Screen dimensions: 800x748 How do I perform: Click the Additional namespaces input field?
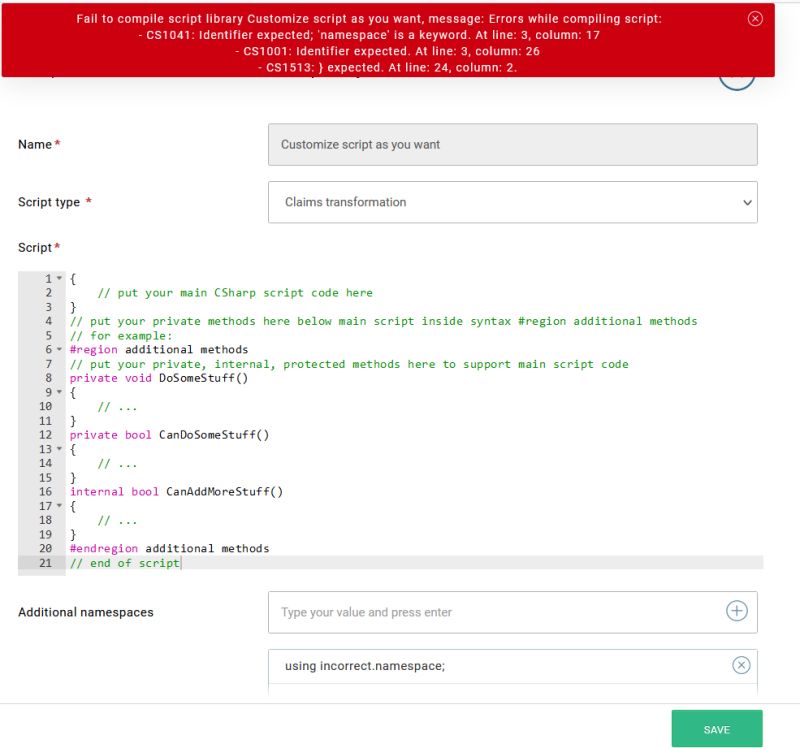(x=512, y=612)
